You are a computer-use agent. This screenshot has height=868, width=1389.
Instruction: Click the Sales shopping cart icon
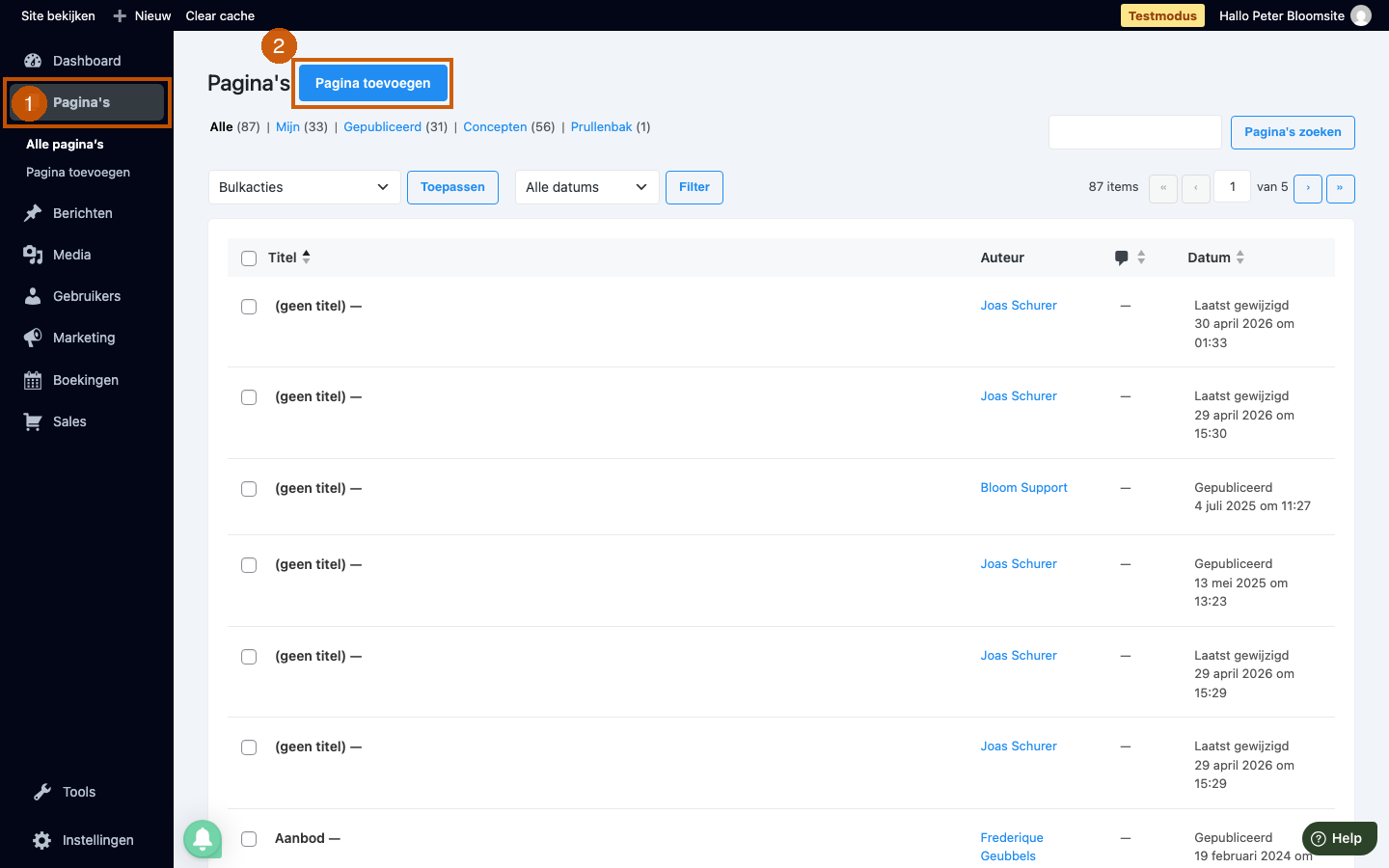point(33,421)
